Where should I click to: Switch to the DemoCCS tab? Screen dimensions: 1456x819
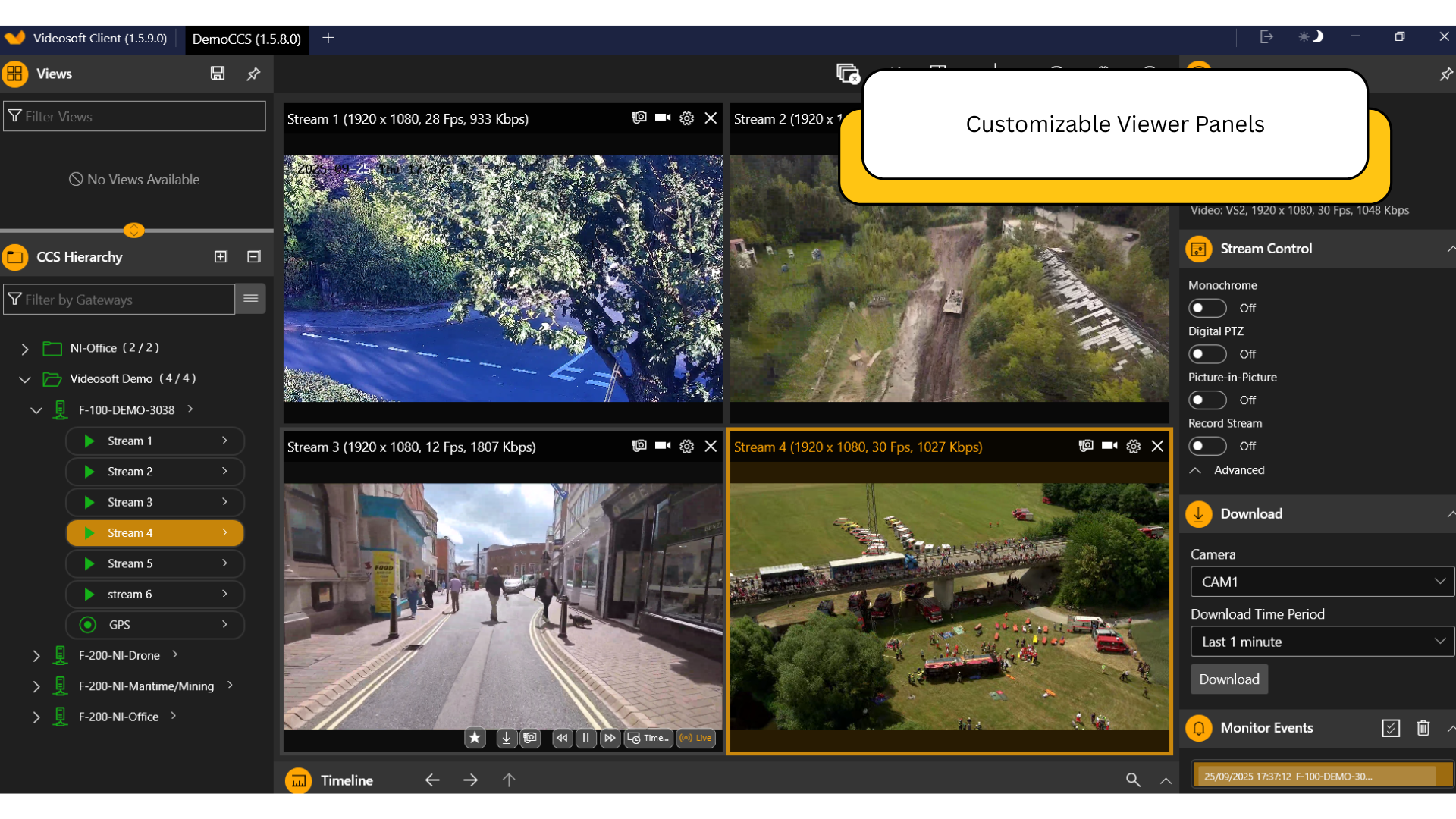(x=246, y=39)
